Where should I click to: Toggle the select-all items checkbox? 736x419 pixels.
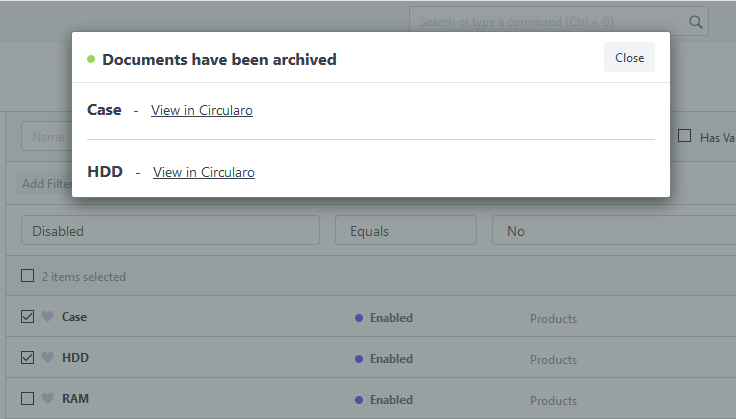(28, 275)
